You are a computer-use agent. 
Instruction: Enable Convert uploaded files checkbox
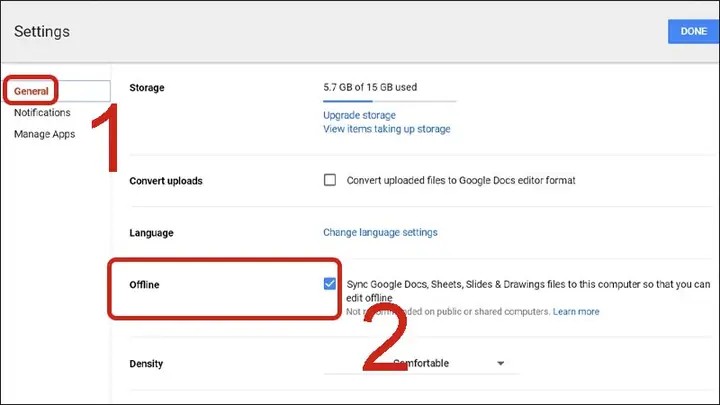[330, 180]
